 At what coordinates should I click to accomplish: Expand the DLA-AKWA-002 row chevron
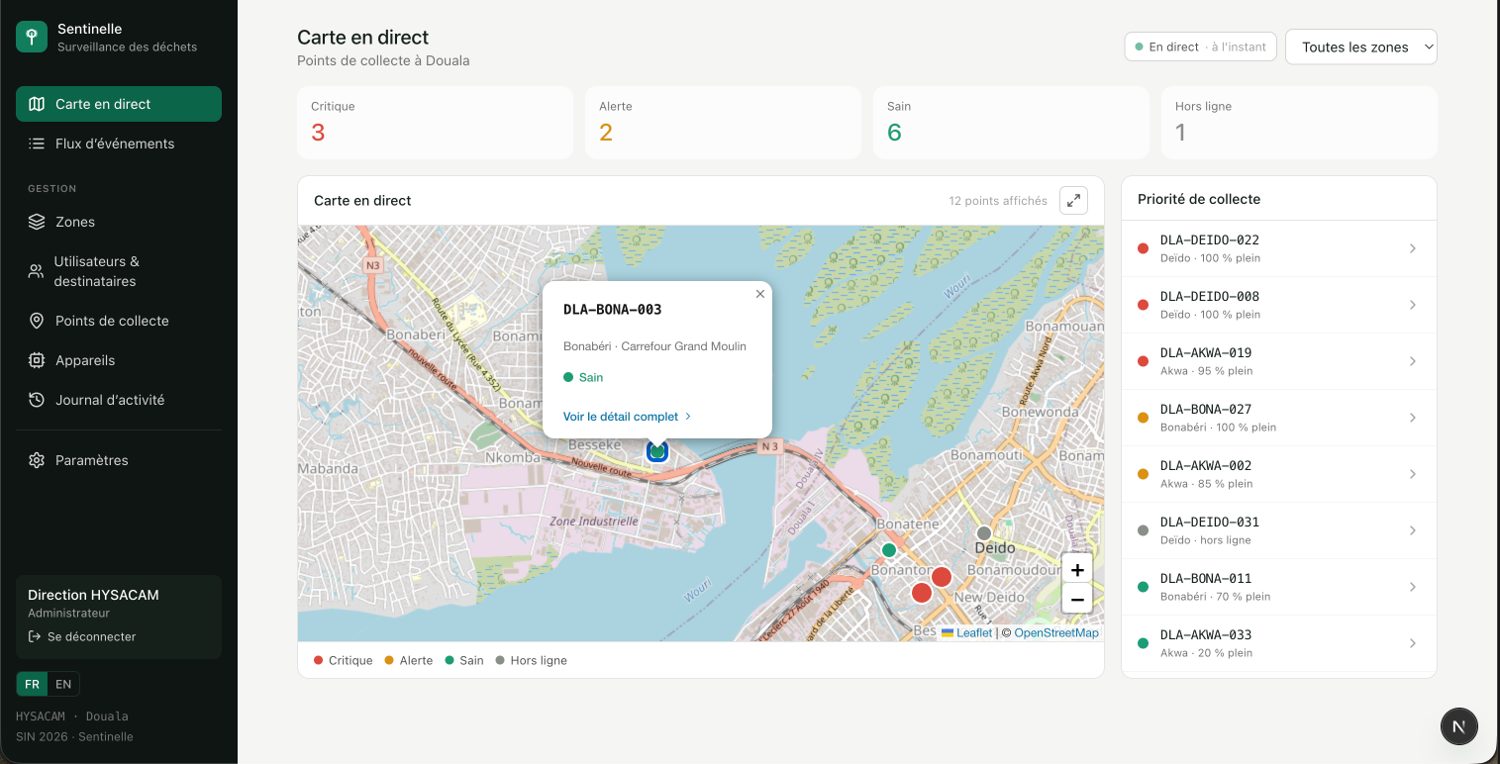click(1412, 474)
